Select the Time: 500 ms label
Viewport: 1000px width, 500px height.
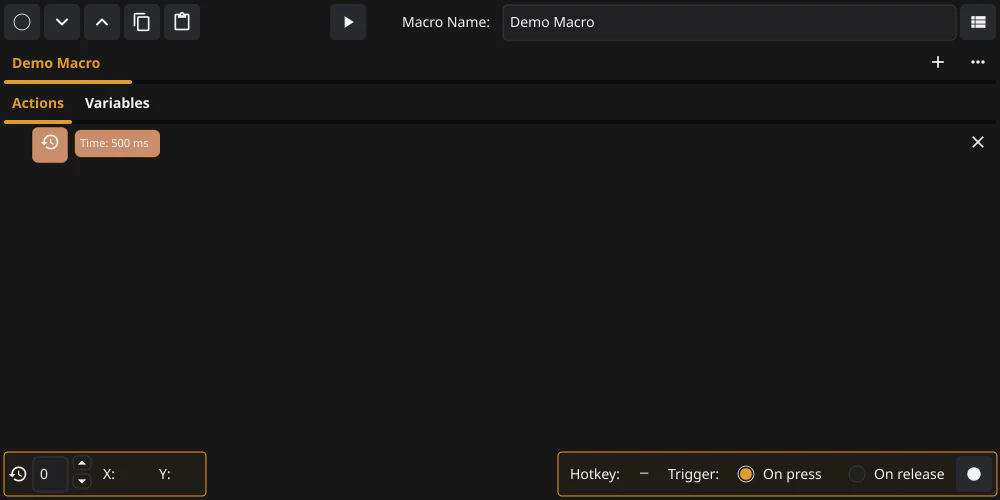(x=117, y=143)
